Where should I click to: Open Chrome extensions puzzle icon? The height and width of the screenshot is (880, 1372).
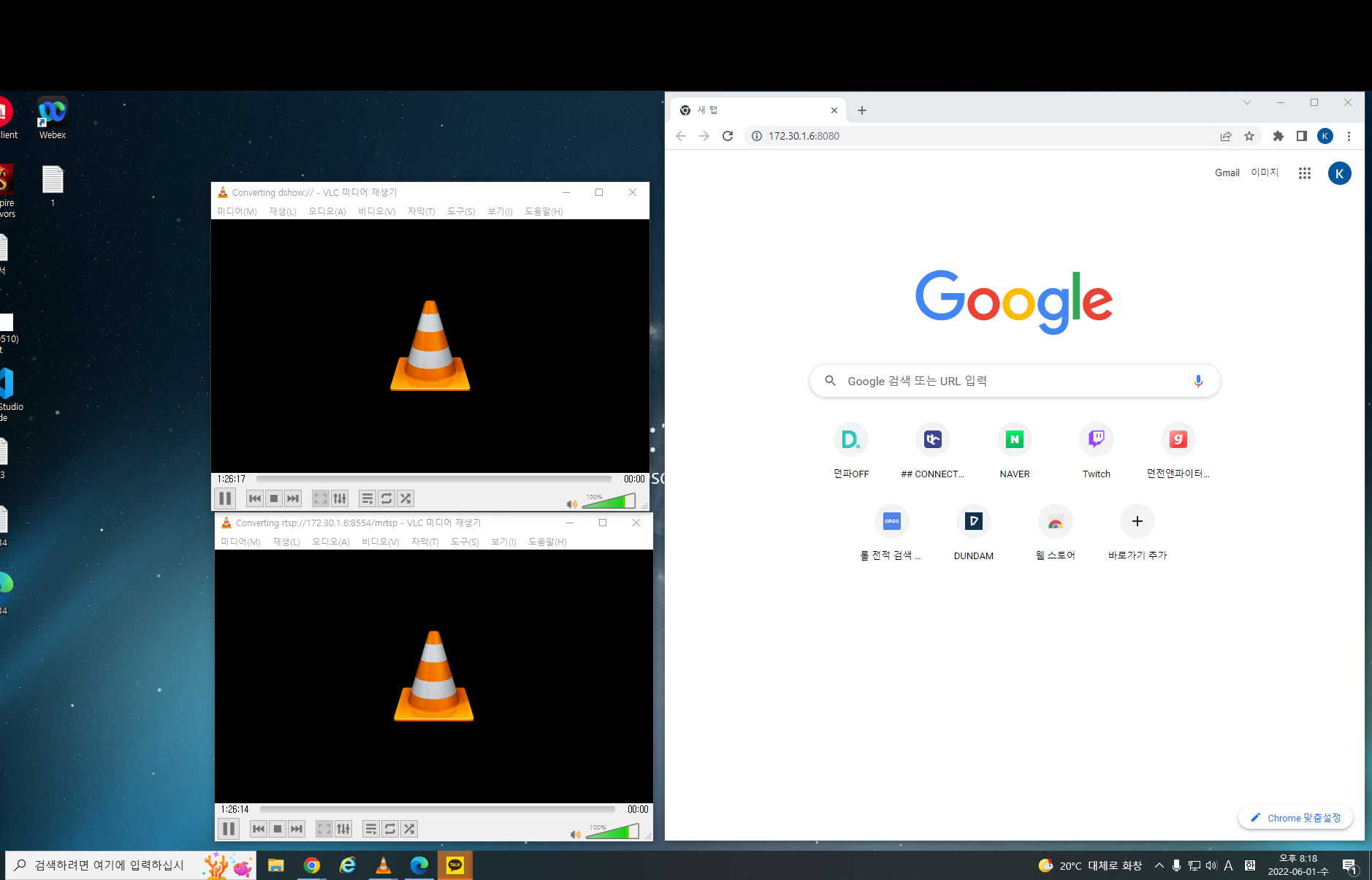click(x=1278, y=136)
